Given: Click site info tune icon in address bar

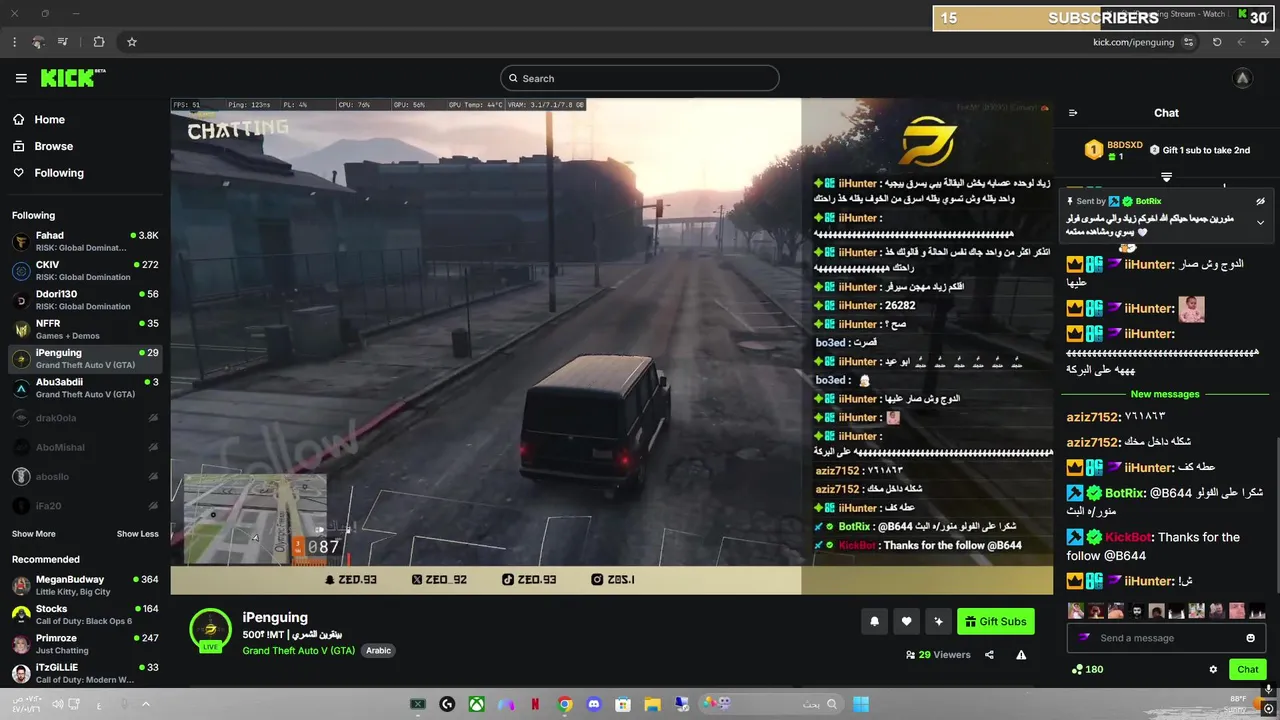Looking at the screenshot, I should click(x=1188, y=42).
